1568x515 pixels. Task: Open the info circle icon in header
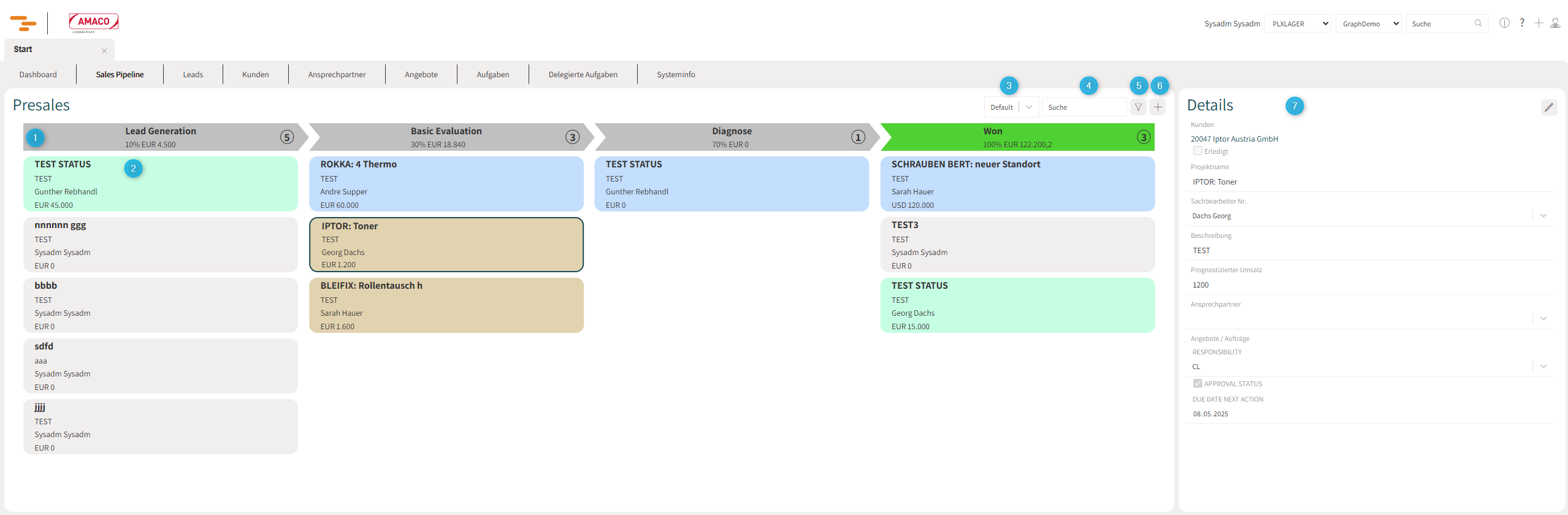(x=1504, y=23)
